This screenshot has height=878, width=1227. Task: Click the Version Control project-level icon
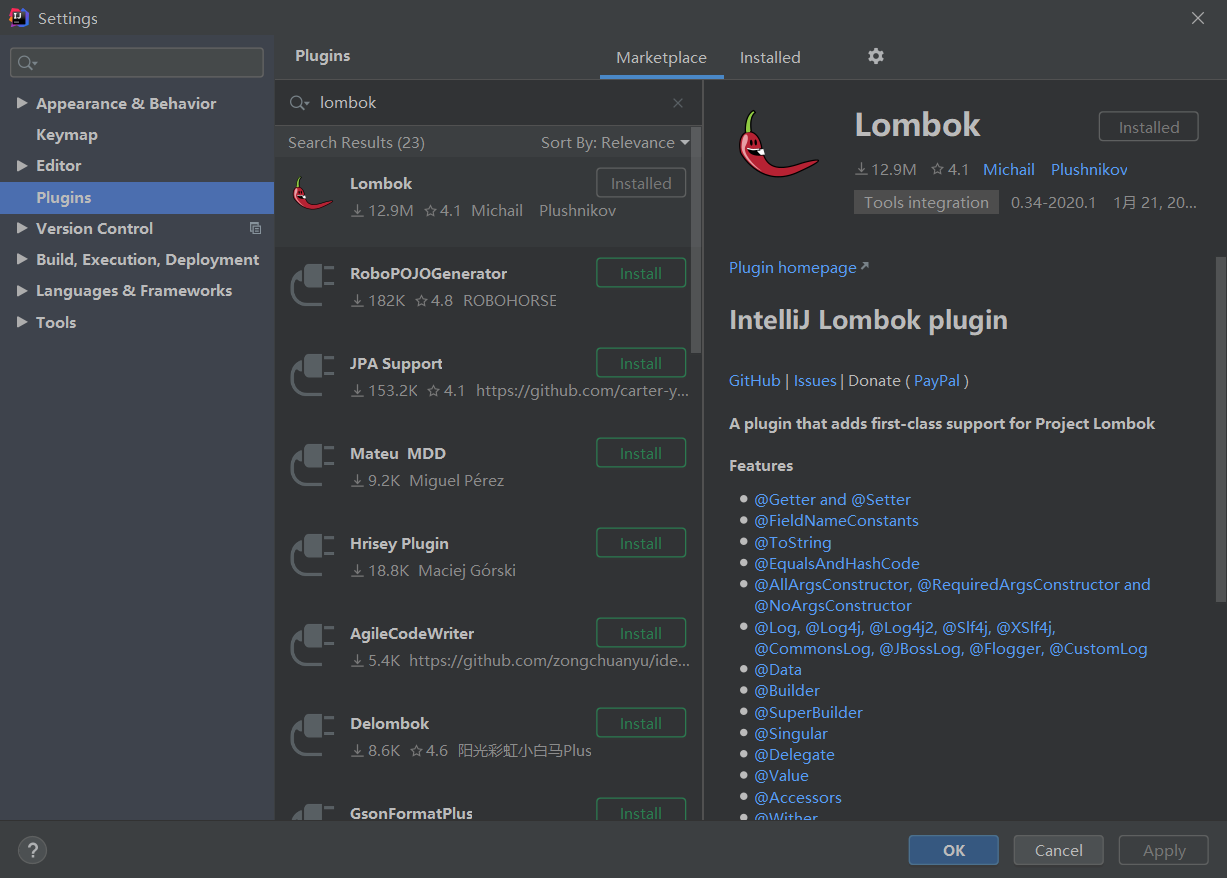click(255, 228)
